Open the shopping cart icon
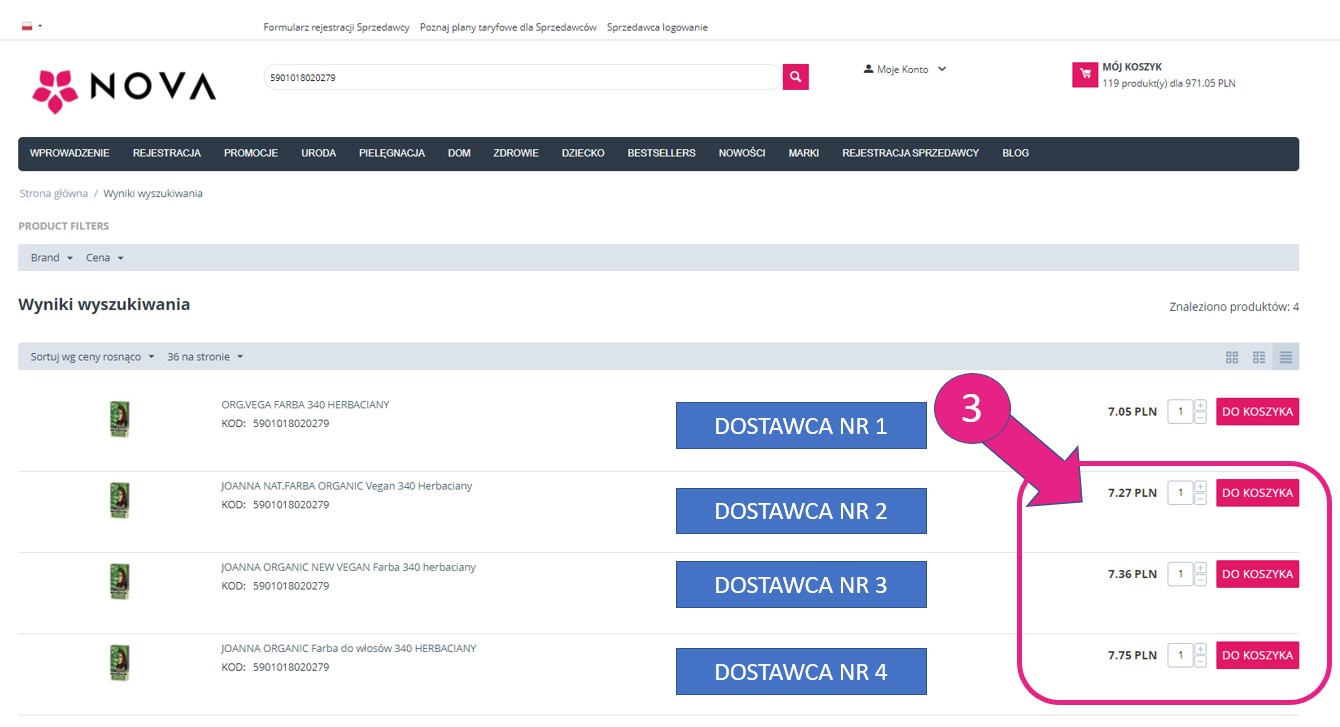The image size is (1340, 727). pos(1084,75)
